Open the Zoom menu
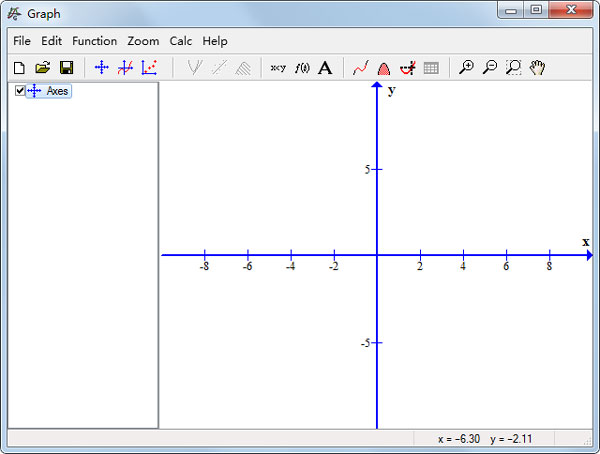 coord(143,41)
